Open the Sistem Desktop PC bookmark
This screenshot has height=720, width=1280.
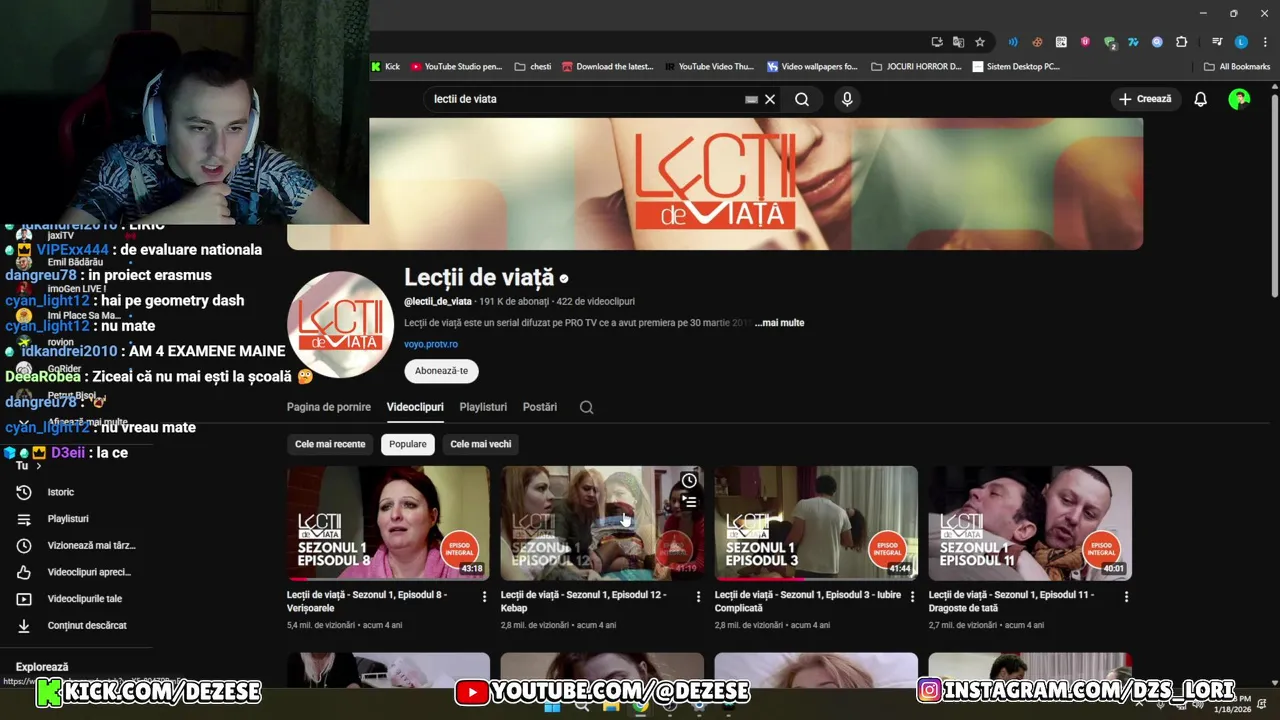point(1016,67)
